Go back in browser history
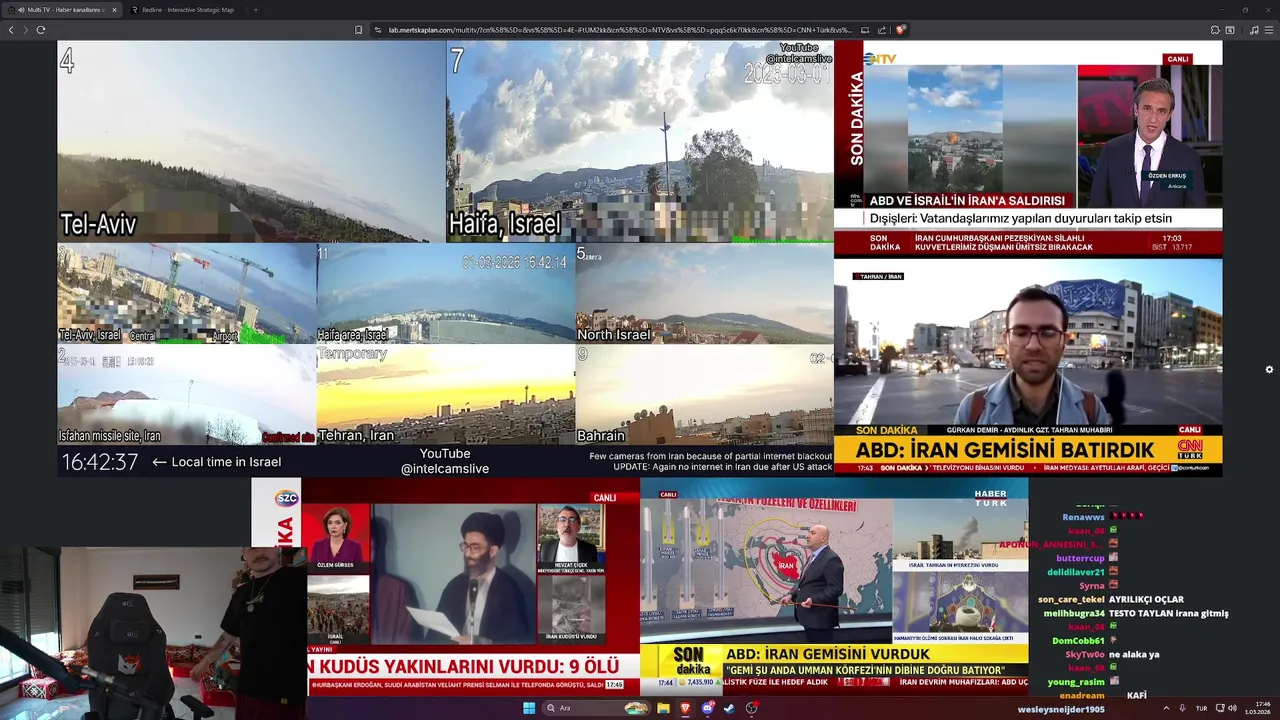Viewport: 1280px width, 720px height. pos(11,30)
